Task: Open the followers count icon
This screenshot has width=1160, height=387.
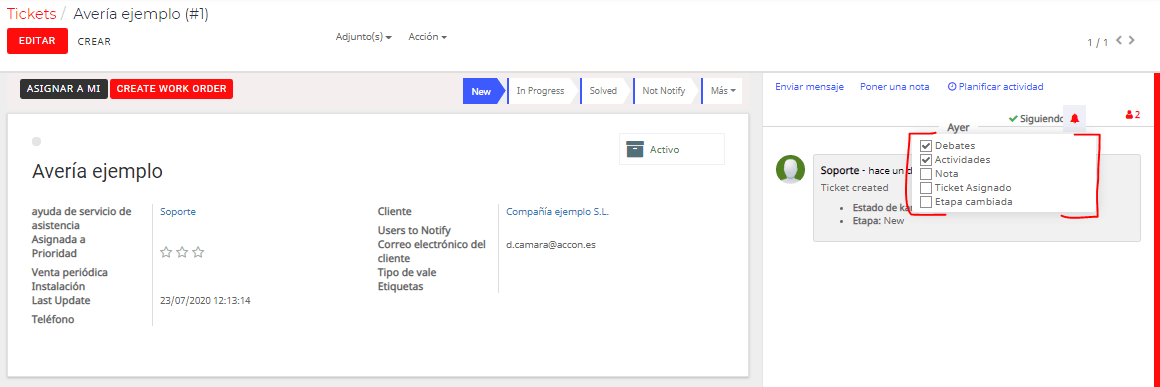Action: tap(1133, 115)
